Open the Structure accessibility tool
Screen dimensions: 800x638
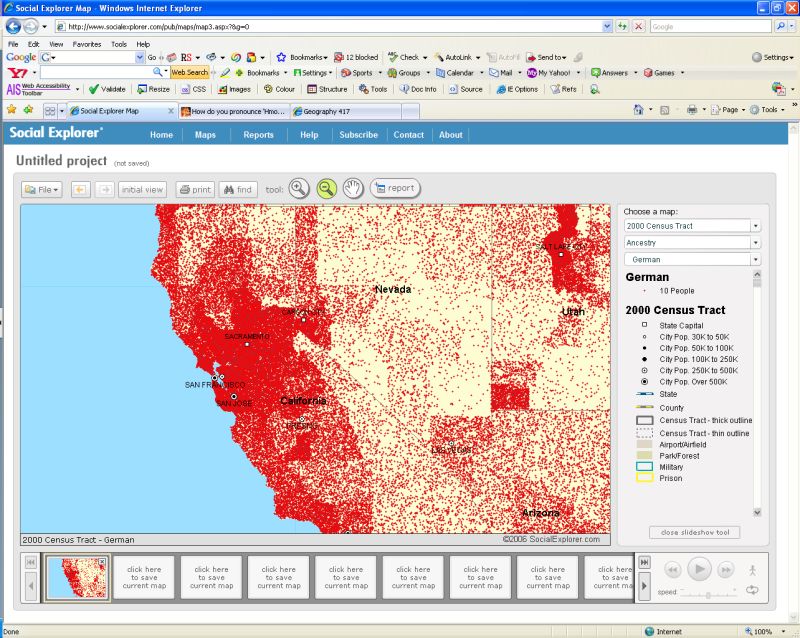(x=327, y=89)
